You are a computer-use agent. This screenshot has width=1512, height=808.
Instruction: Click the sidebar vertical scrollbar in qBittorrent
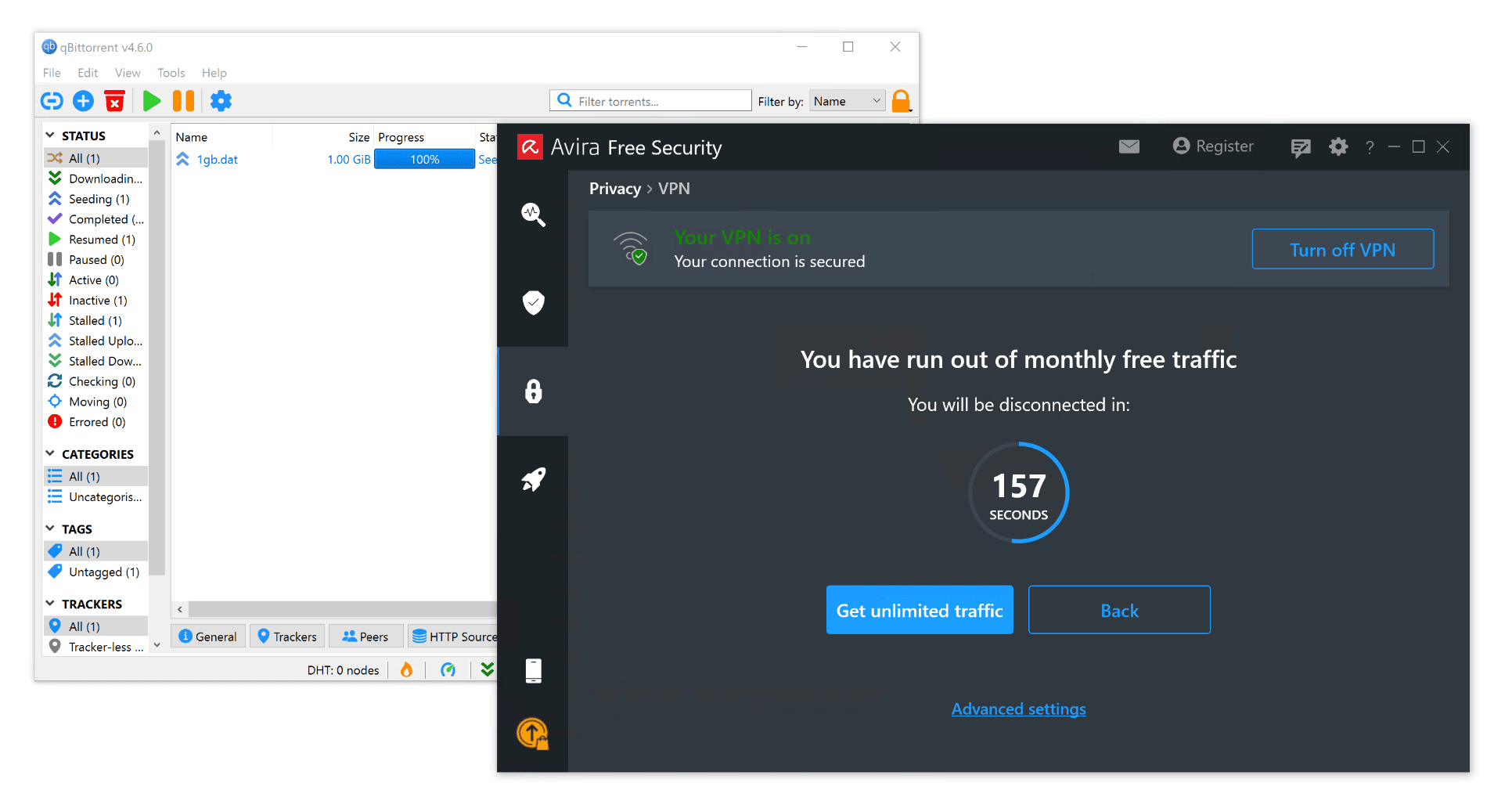coord(157,360)
